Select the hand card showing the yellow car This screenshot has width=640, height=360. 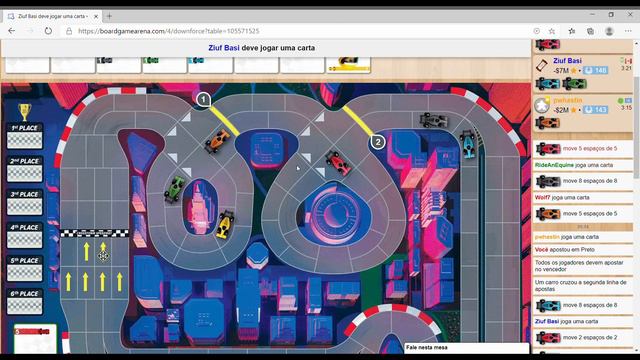click(348, 65)
